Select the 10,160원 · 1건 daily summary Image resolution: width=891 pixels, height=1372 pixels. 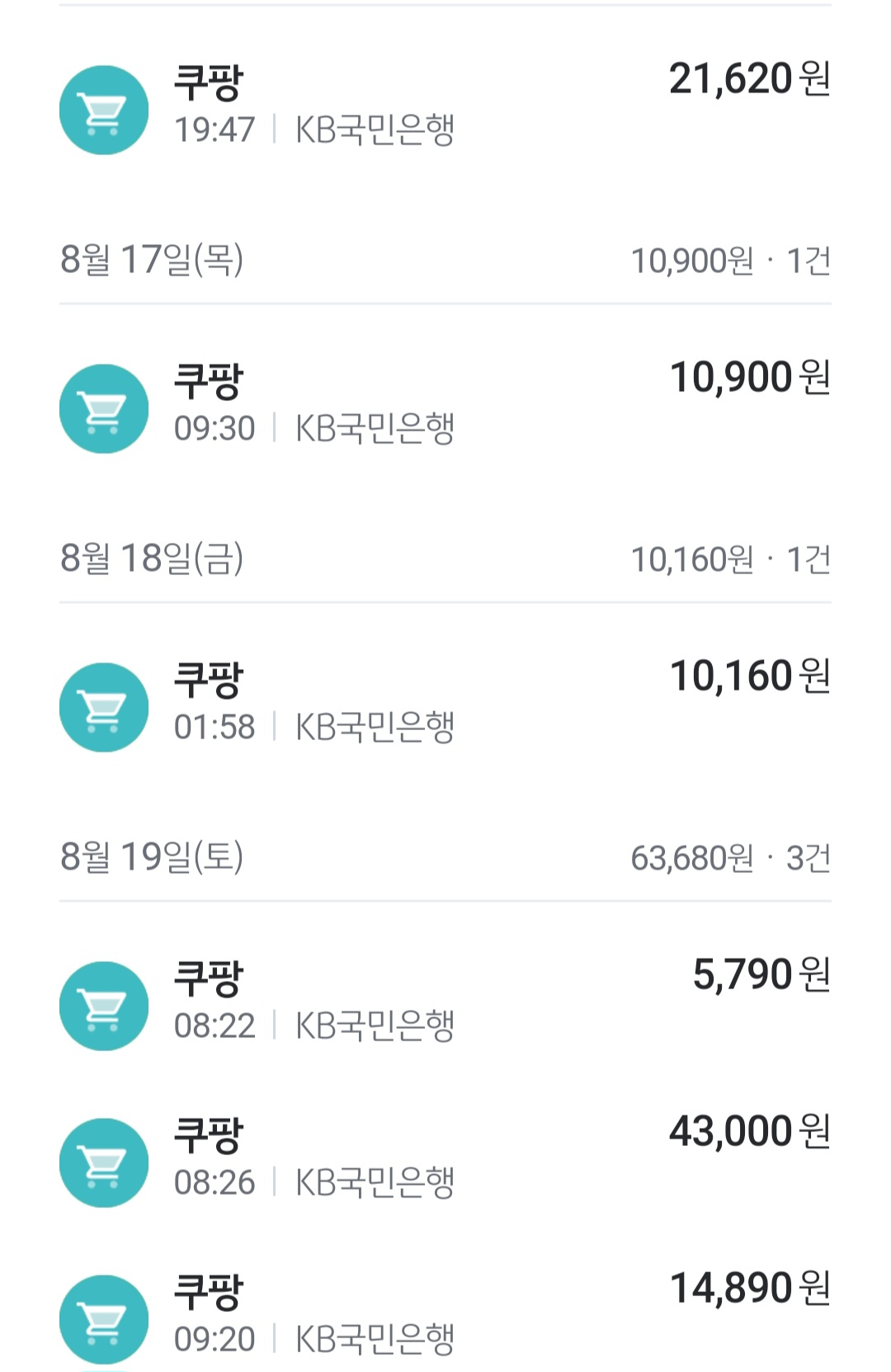(730, 560)
